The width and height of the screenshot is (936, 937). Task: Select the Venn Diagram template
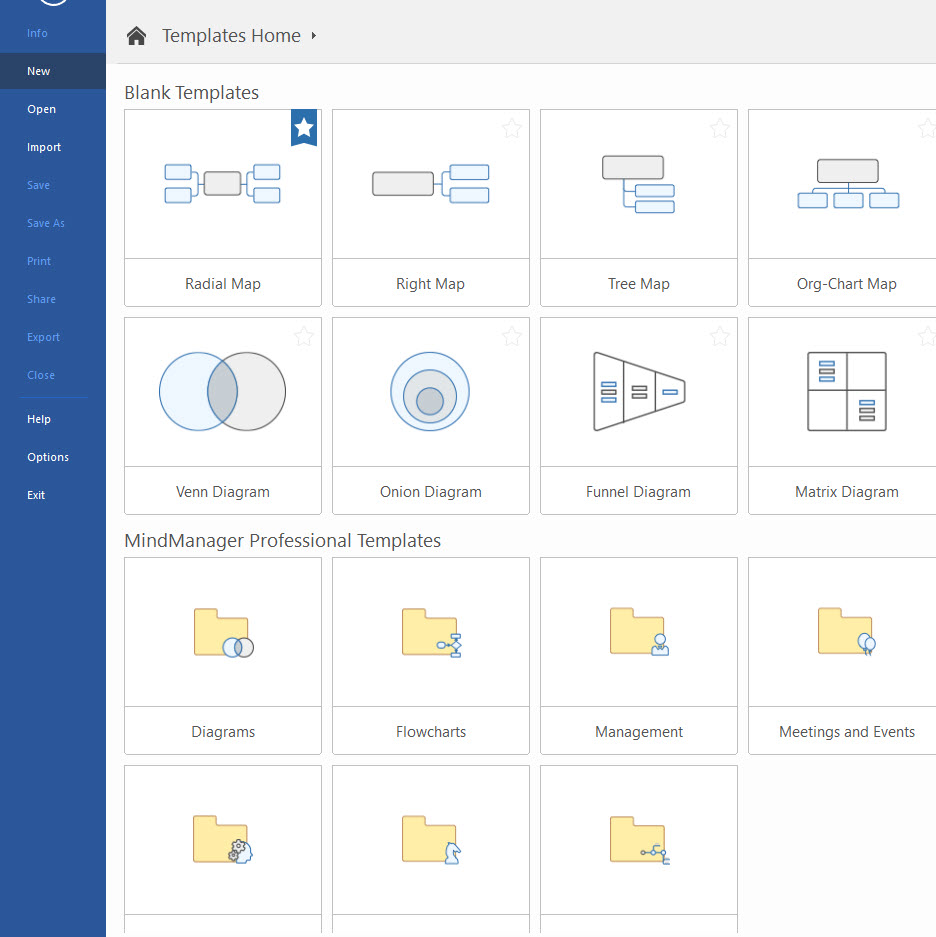click(223, 415)
